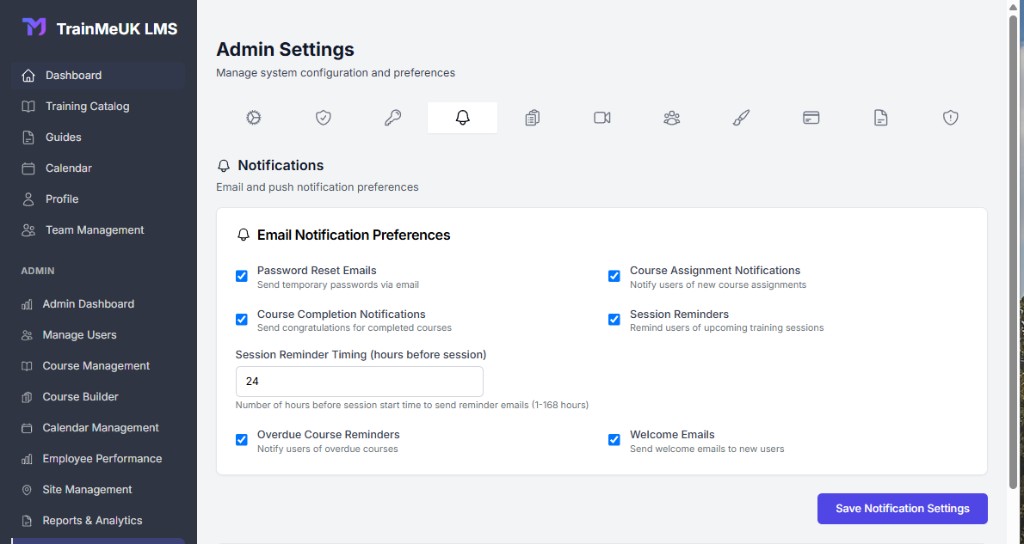Click the Guides document icon
1024x544 pixels.
(x=28, y=137)
